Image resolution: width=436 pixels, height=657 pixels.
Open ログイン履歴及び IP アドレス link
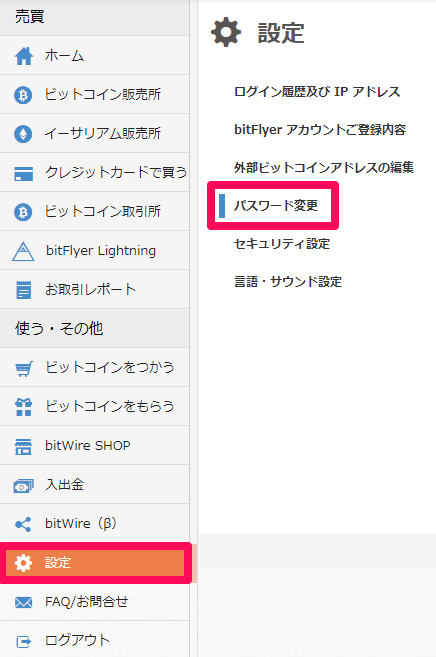(x=317, y=91)
